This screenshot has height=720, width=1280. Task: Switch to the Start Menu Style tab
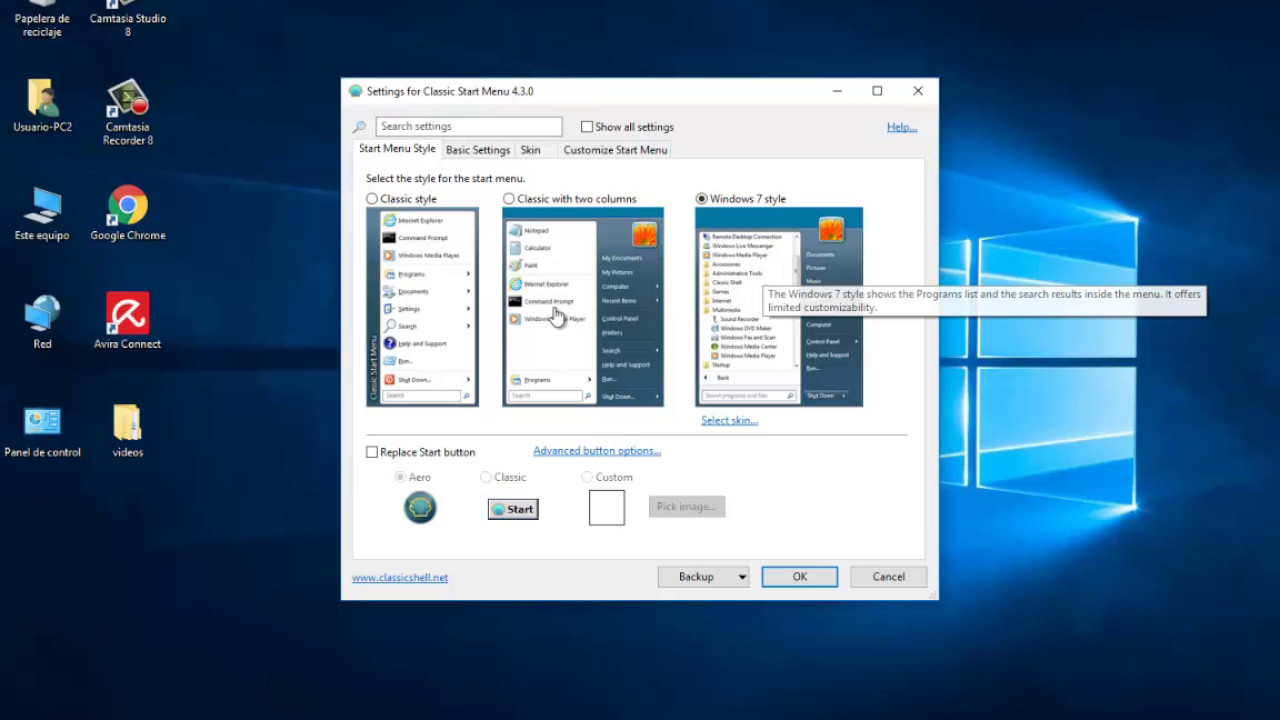tap(397, 149)
